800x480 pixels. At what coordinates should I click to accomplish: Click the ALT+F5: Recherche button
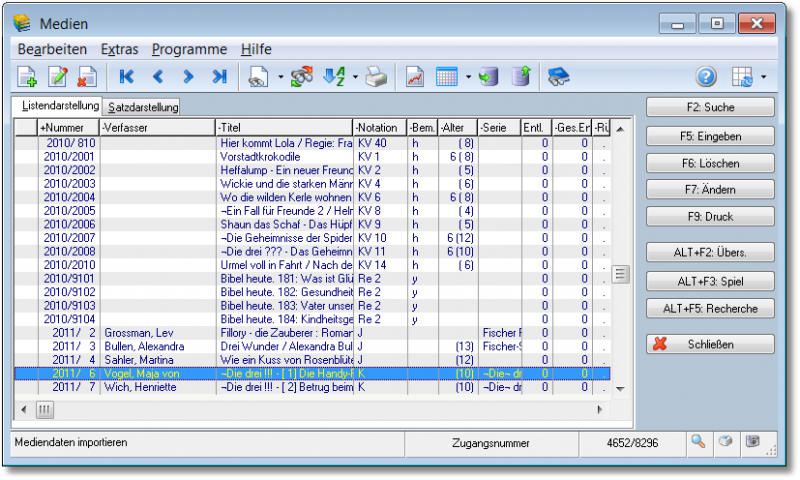(710, 308)
